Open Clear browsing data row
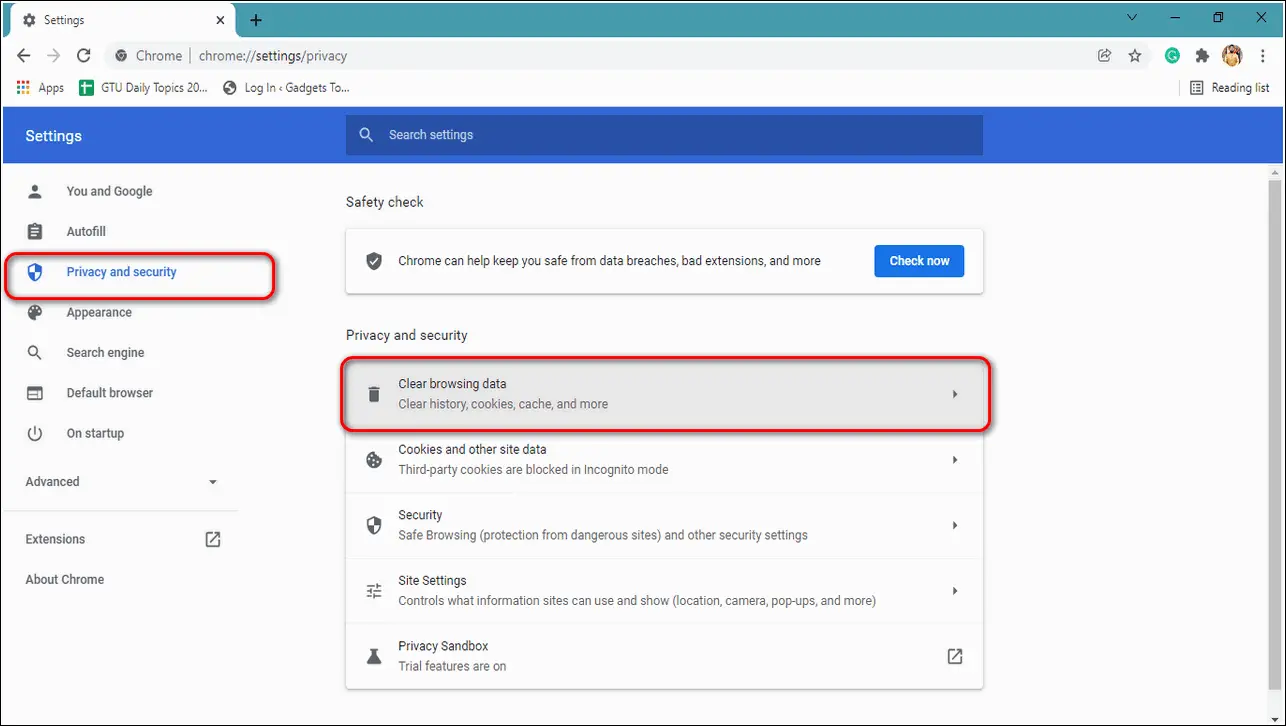The width and height of the screenshot is (1286, 726). (665, 394)
